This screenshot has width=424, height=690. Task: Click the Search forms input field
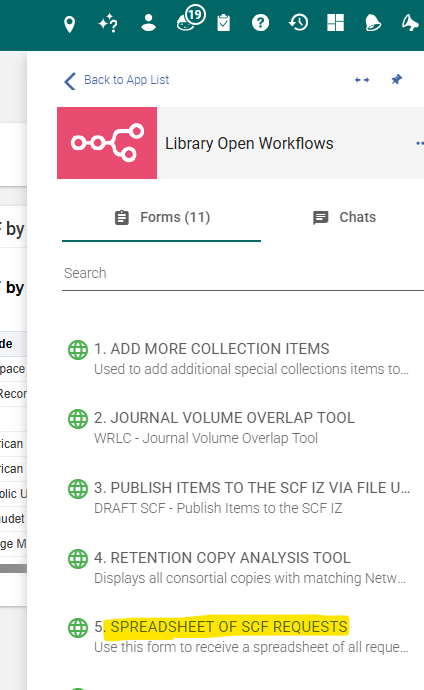(x=243, y=273)
